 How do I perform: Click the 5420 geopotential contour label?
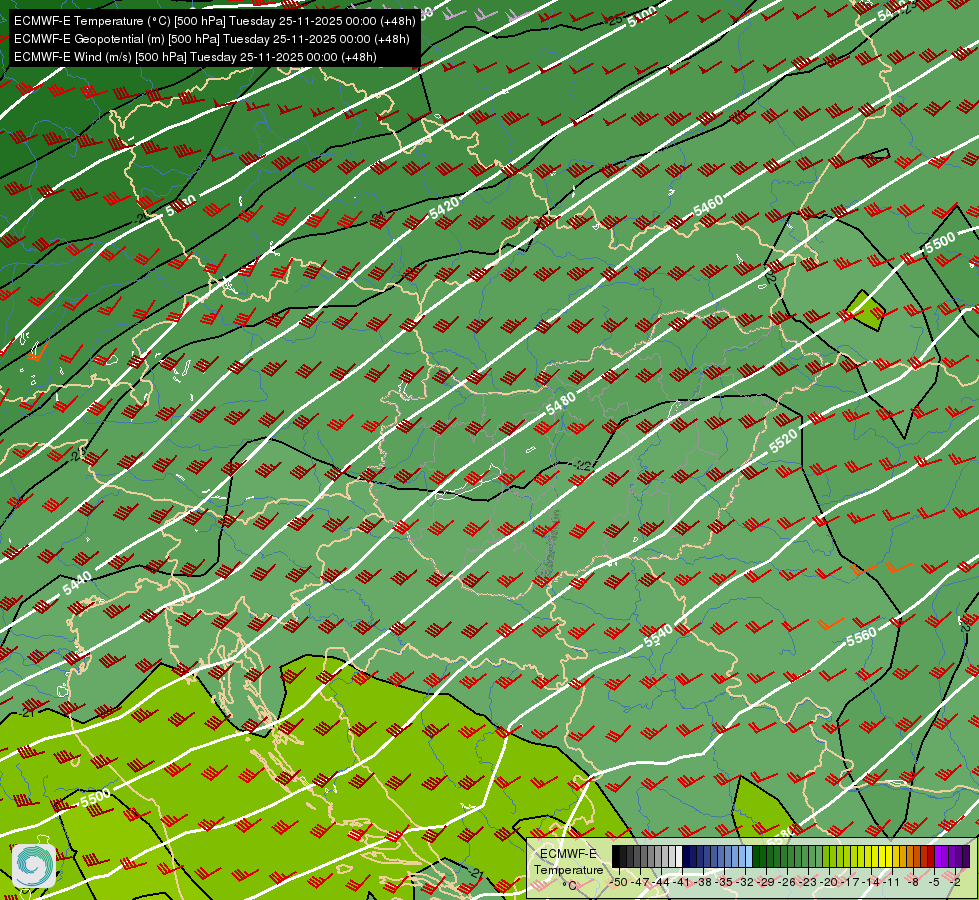coord(445,208)
